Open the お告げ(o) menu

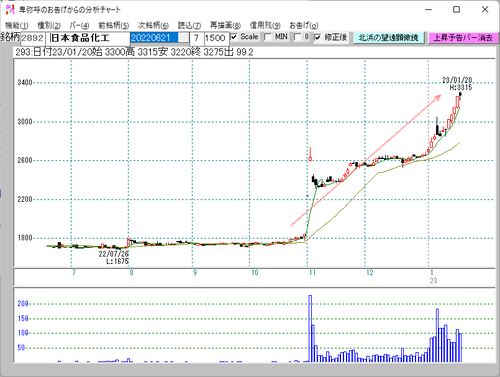point(304,25)
